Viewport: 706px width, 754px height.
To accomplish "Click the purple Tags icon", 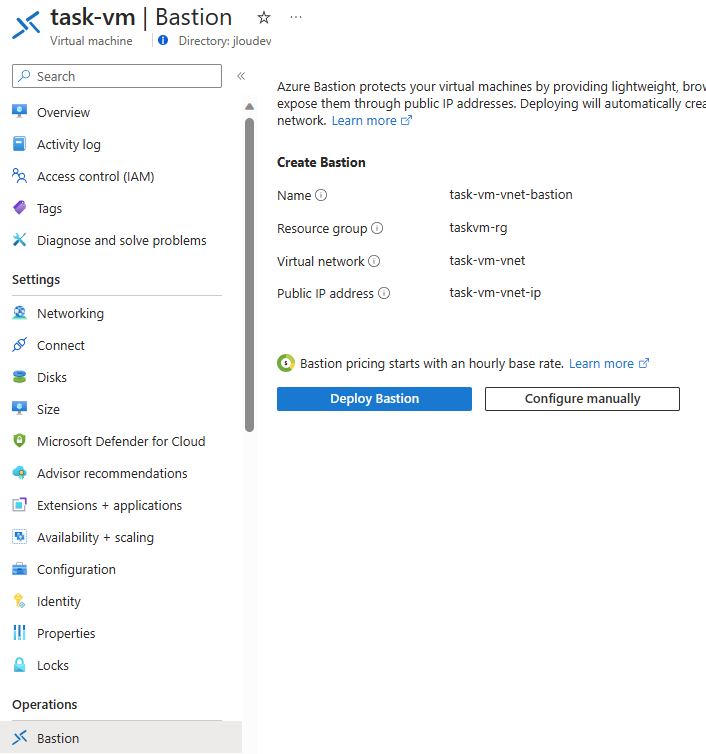I will (x=19, y=208).
